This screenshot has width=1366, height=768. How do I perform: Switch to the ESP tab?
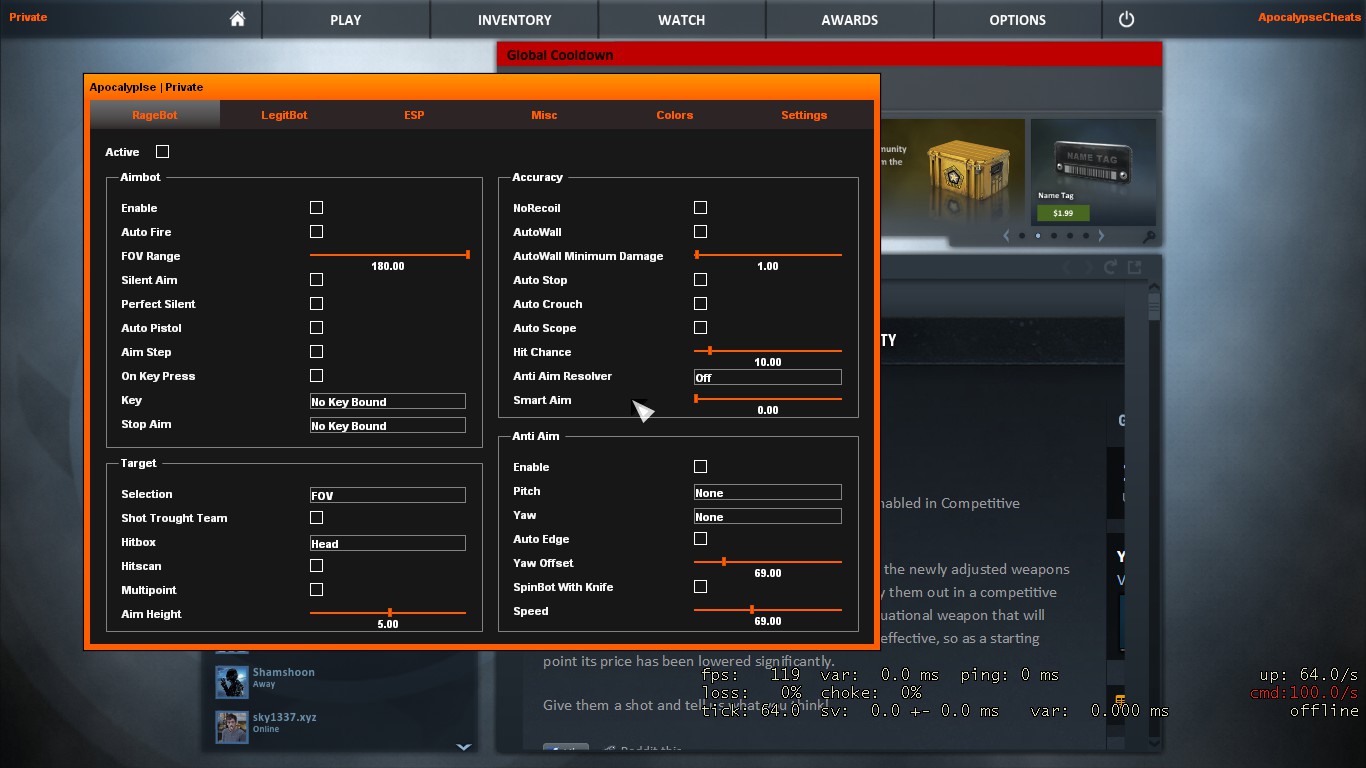pos(414,115)
